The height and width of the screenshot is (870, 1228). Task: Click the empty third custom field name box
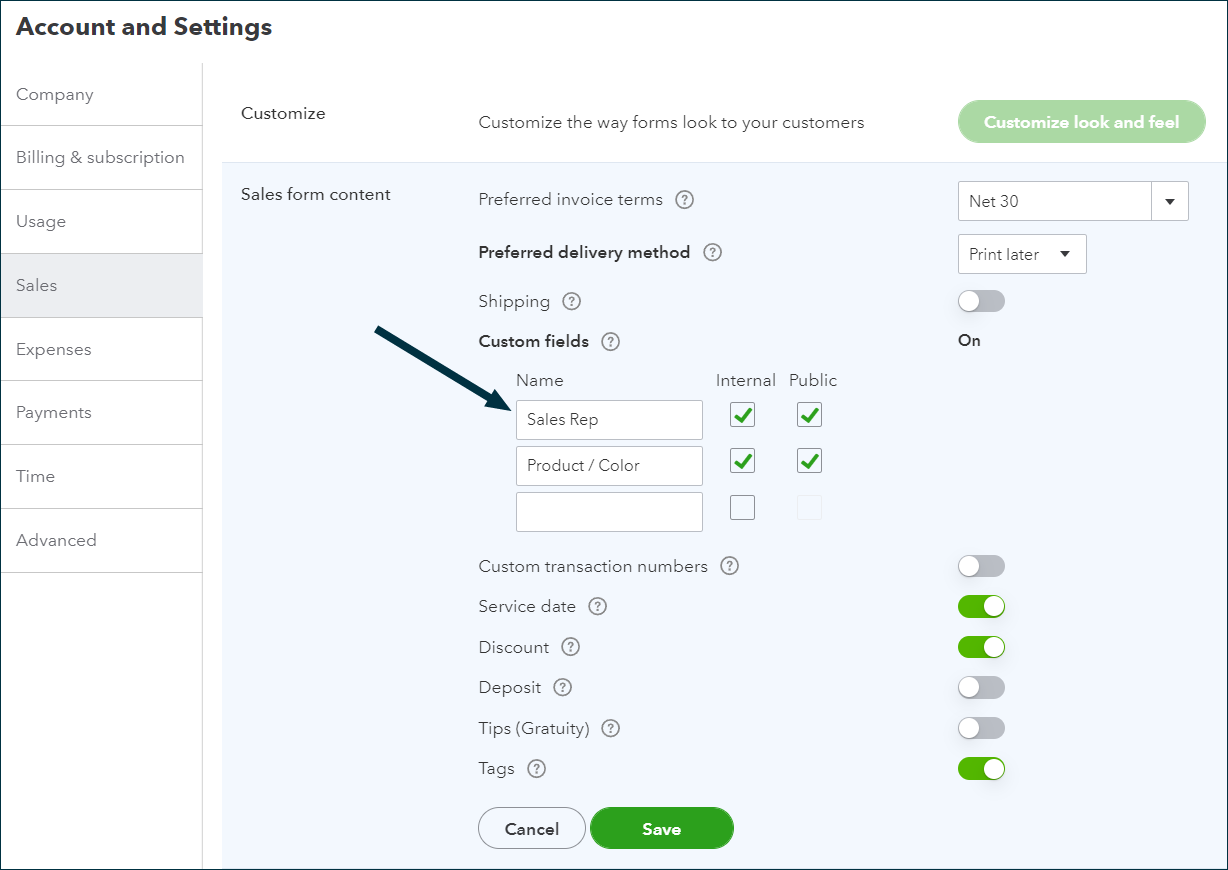(609, 511)
